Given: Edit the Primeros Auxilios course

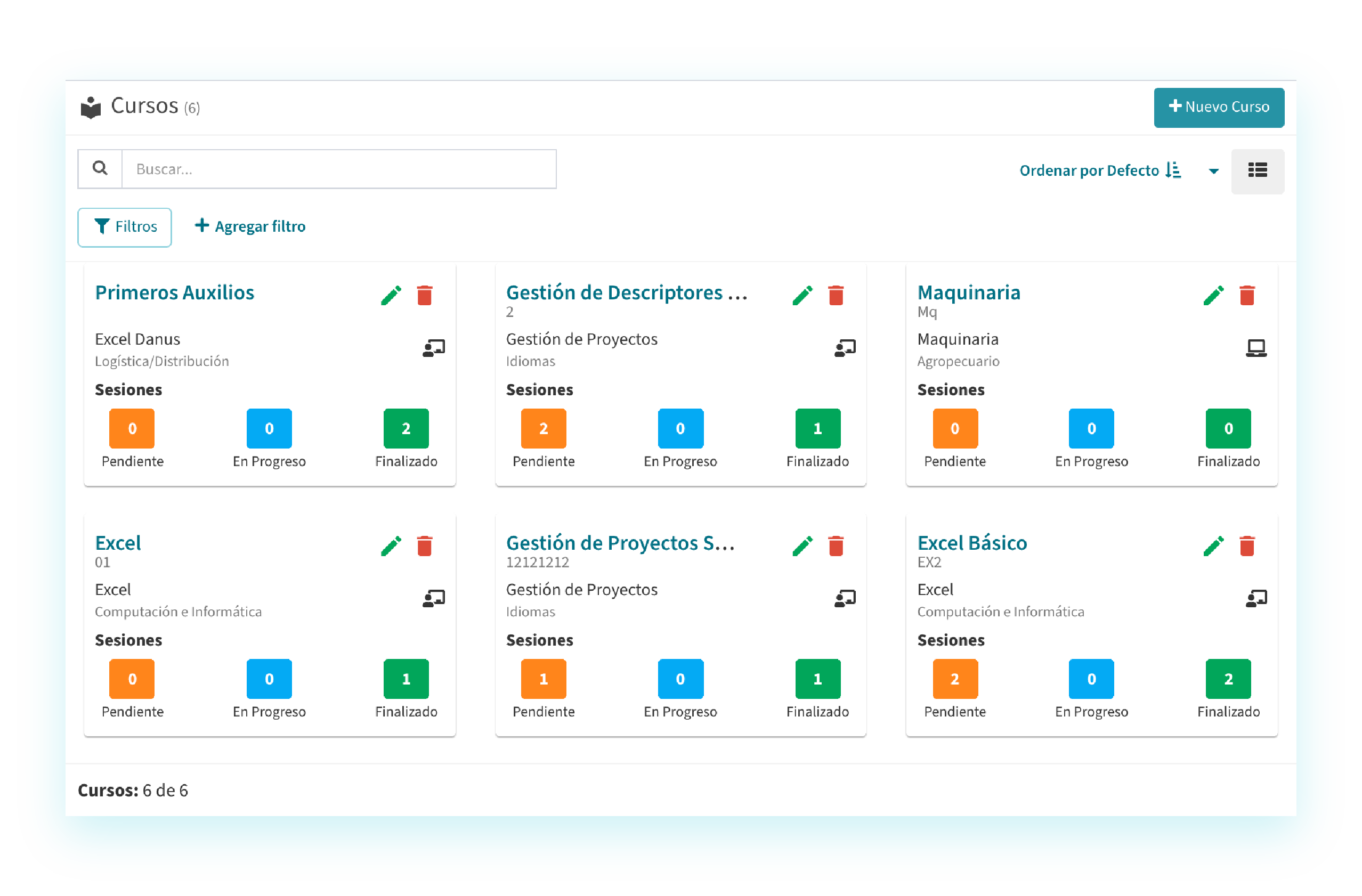Looking at the screenshot, I should click(x=392, y=295).
